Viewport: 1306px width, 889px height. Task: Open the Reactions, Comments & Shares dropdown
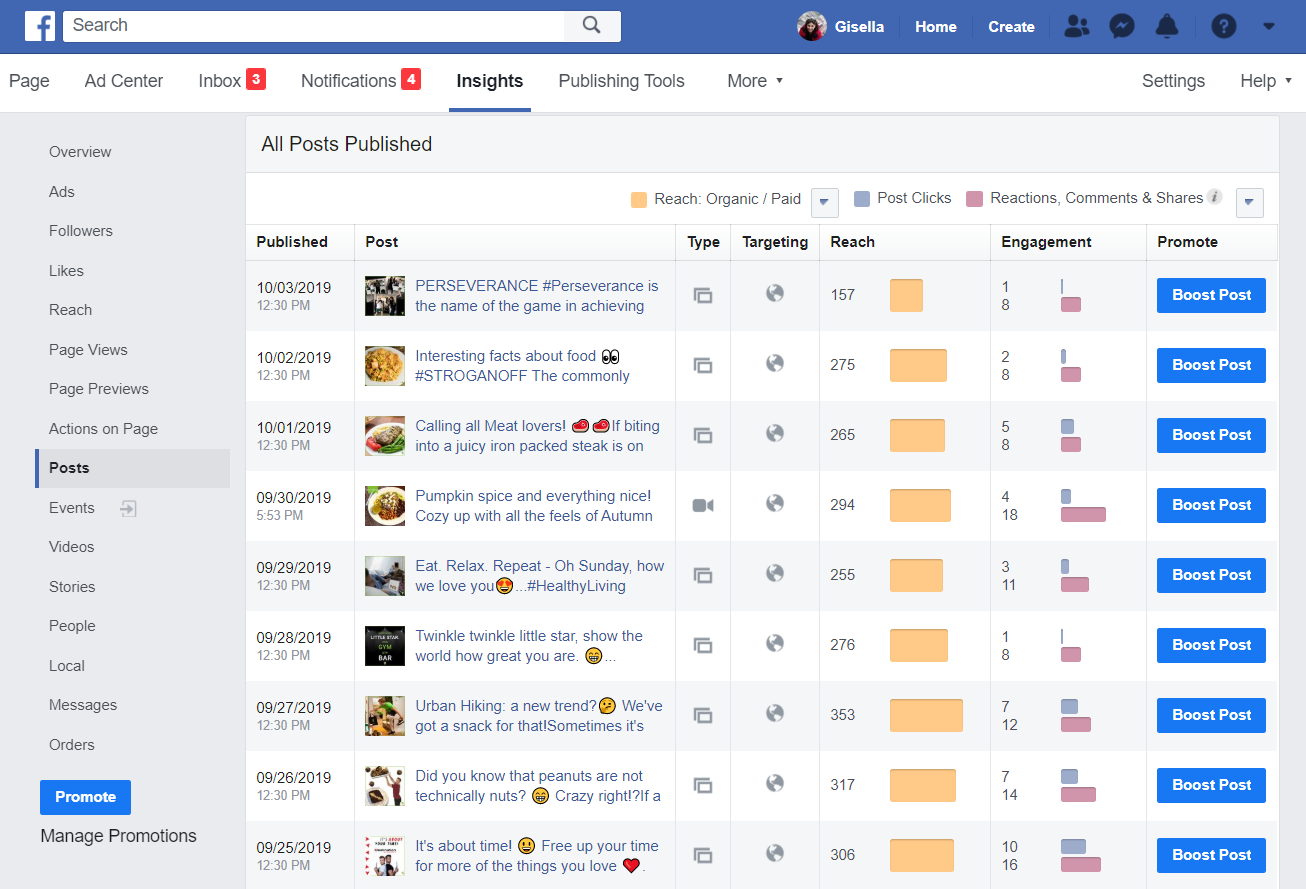[x=1250, y=202]
